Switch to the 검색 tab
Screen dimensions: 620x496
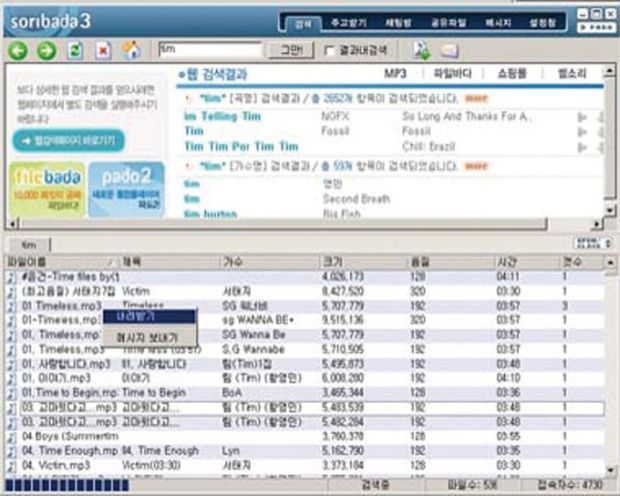point(304,23)
